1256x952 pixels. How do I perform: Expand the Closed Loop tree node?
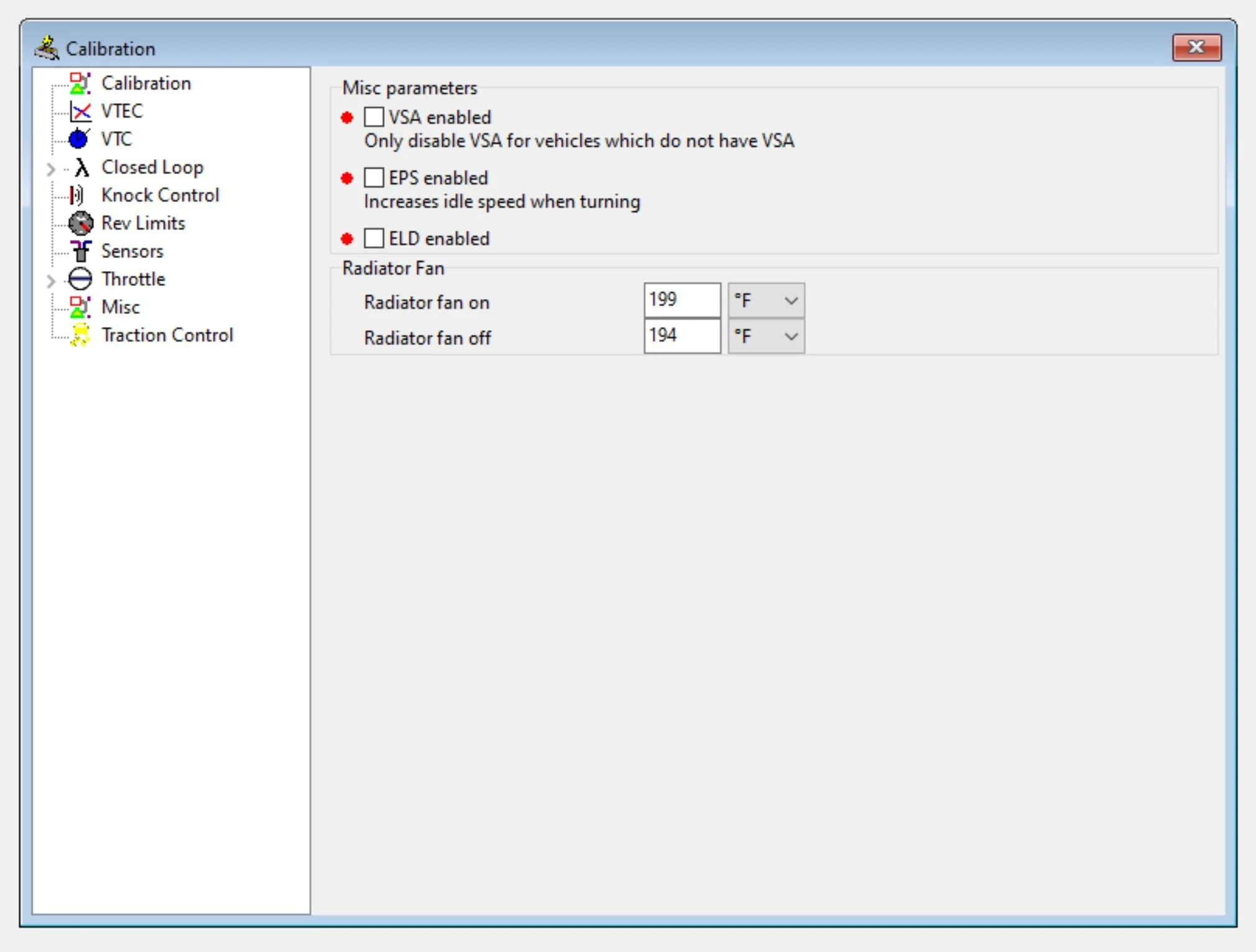(x=51, y=169)
